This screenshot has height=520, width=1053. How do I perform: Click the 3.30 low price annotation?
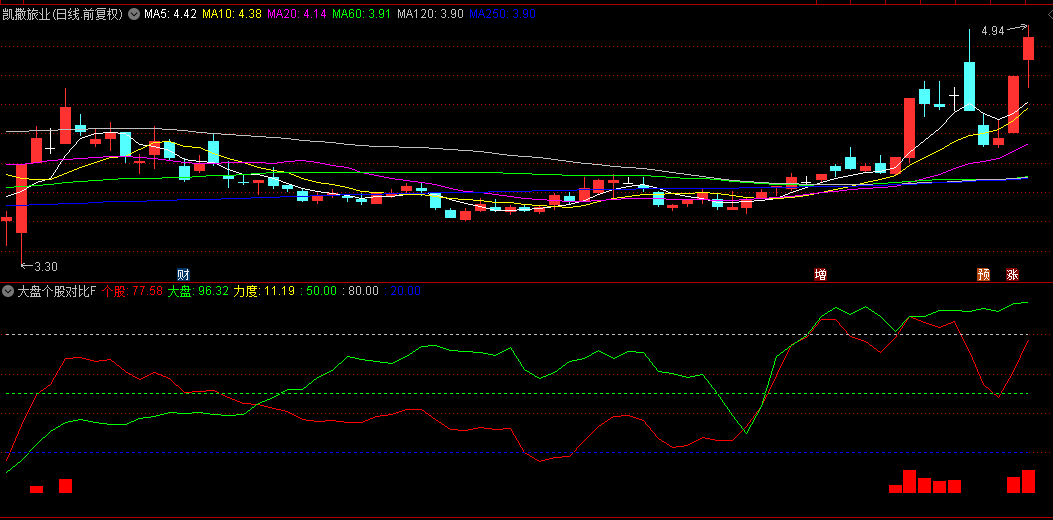coord(46,266)
